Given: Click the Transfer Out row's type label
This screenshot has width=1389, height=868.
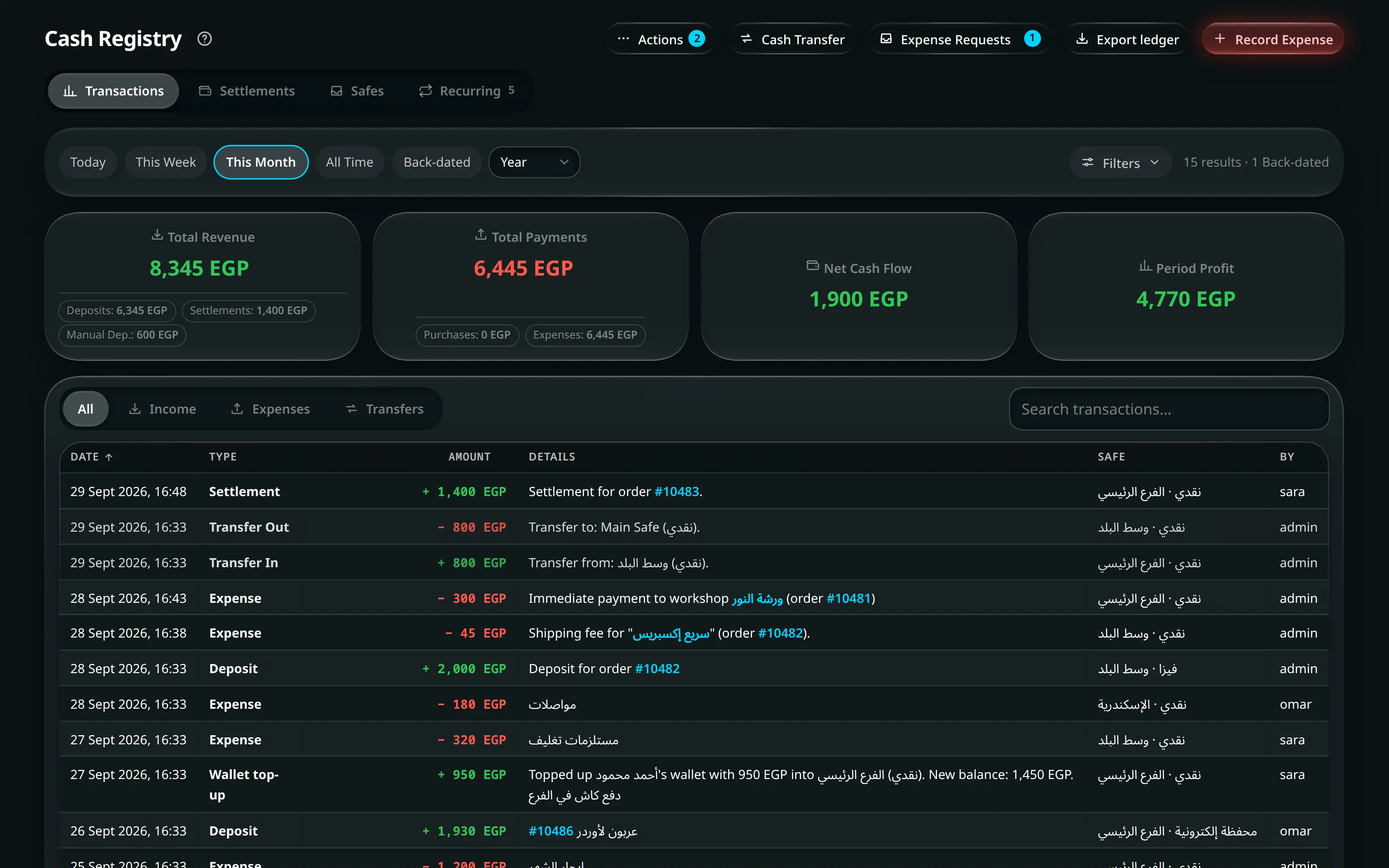Looking at the screenshot, I should click(249, 527).
